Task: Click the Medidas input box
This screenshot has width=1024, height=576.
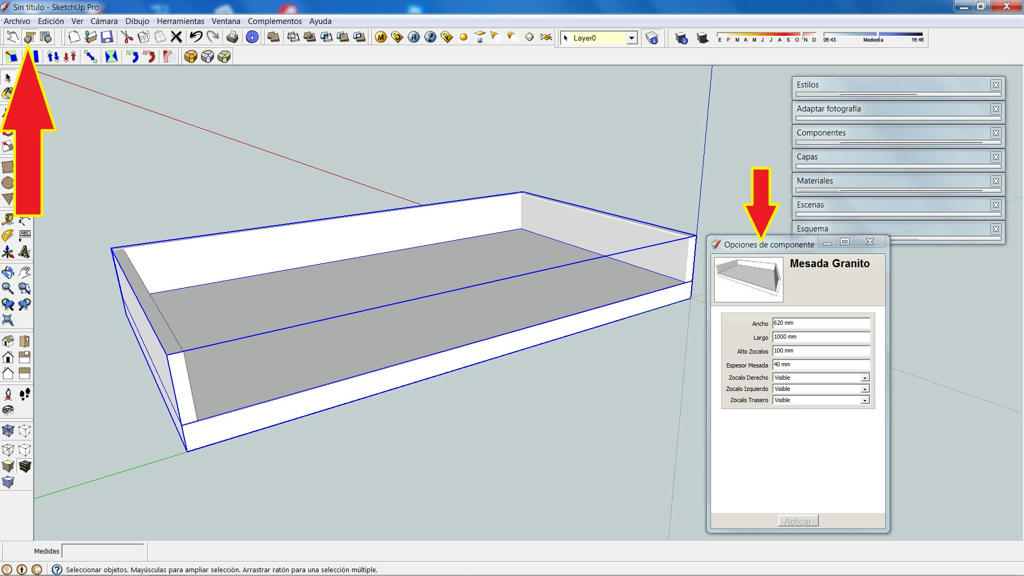Action: click(x=103, y=551)
